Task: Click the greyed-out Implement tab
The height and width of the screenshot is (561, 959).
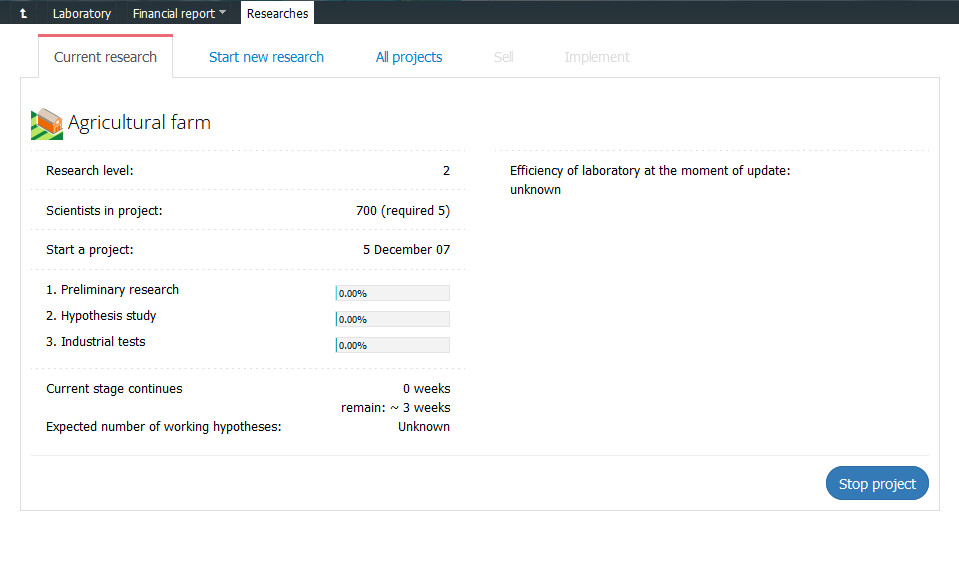Action: [597, 57]
